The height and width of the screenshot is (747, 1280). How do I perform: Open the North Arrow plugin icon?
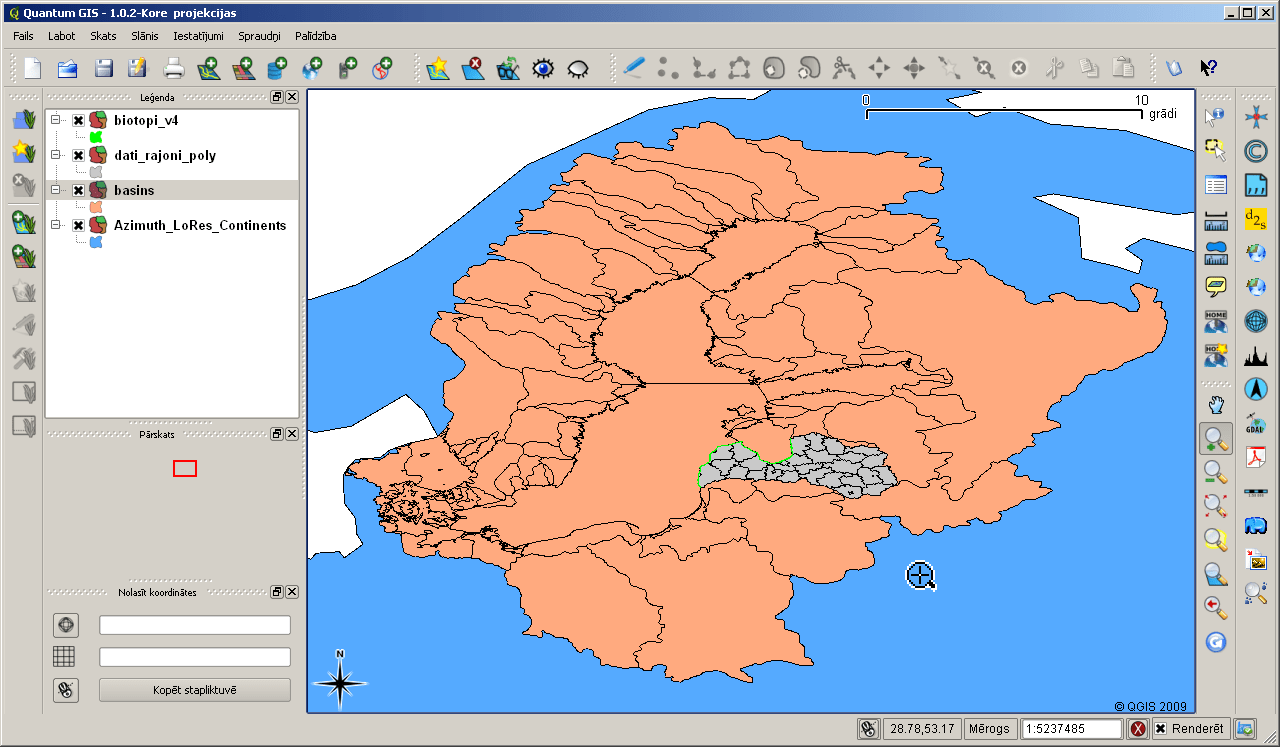(1256, 389)
